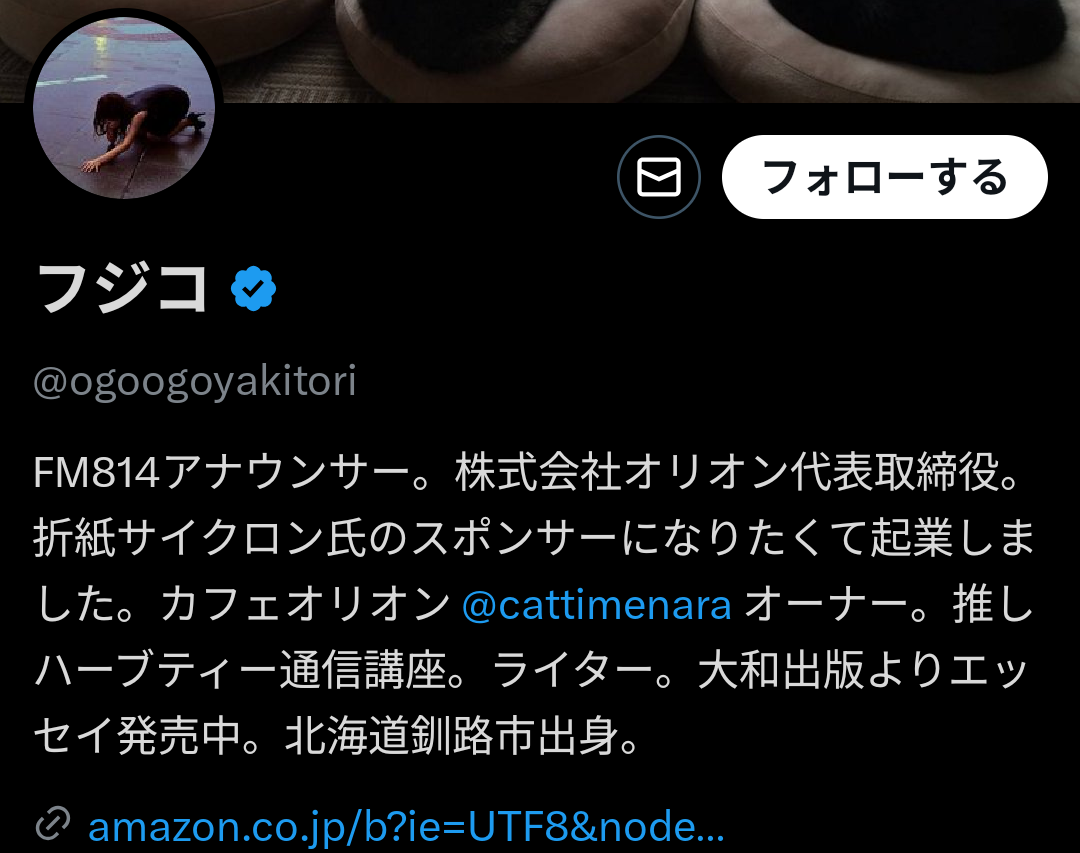Select the display name フジコ
The image size is (1080, 853).
pos(122,289)
